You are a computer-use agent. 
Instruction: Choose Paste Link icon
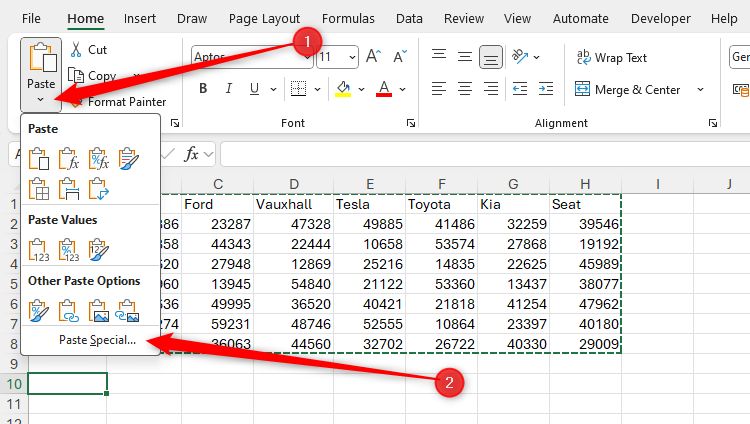pos(68,311)
